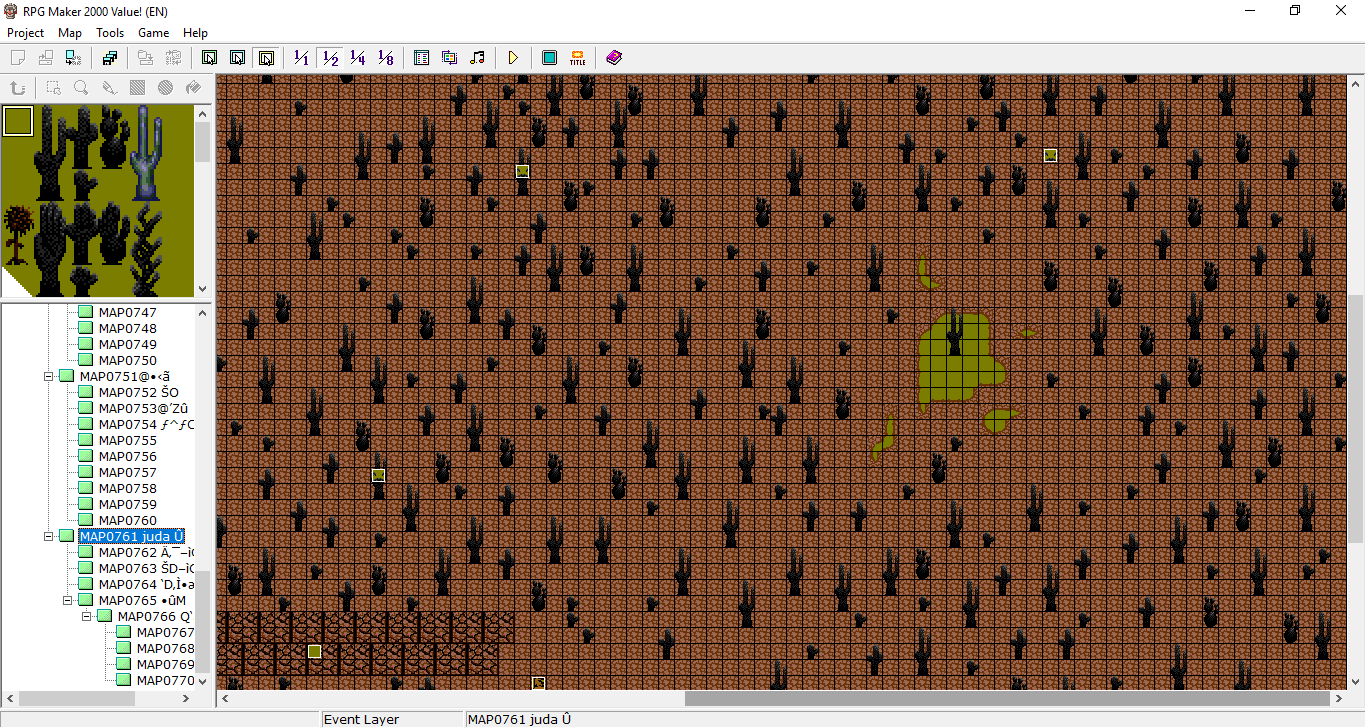Switch to Event layer editing mode

pyautogui.click(x=265, y=58)
